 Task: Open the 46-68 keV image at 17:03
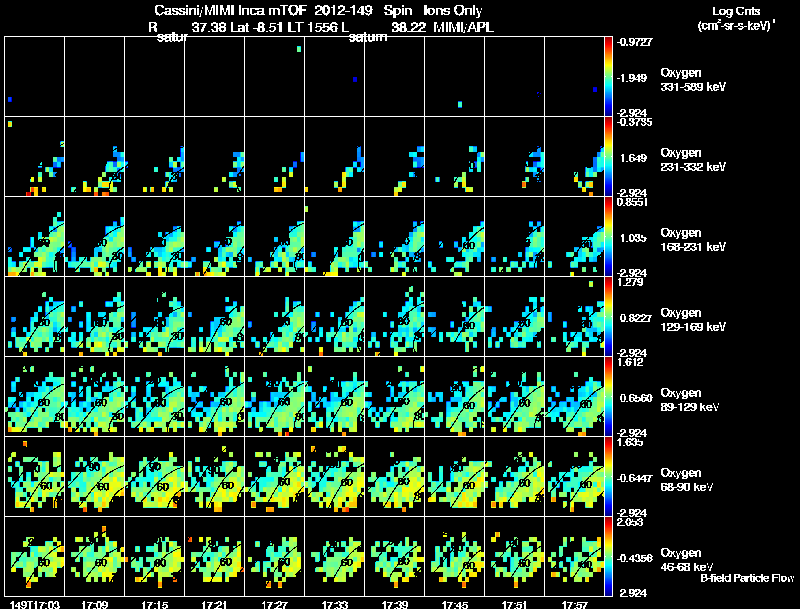pos(35,556)
